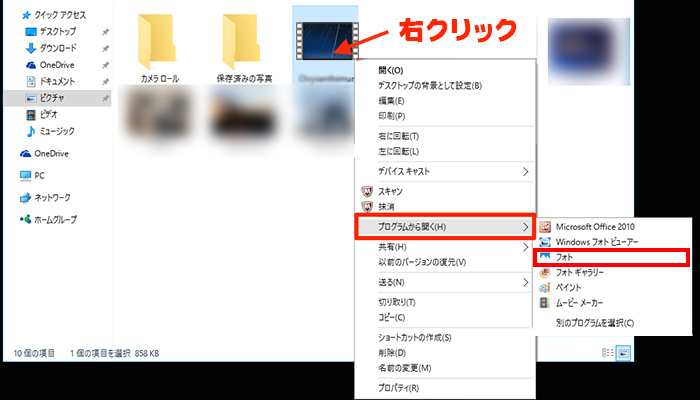Click the ムービー メーカー icon in submenu

545,303
